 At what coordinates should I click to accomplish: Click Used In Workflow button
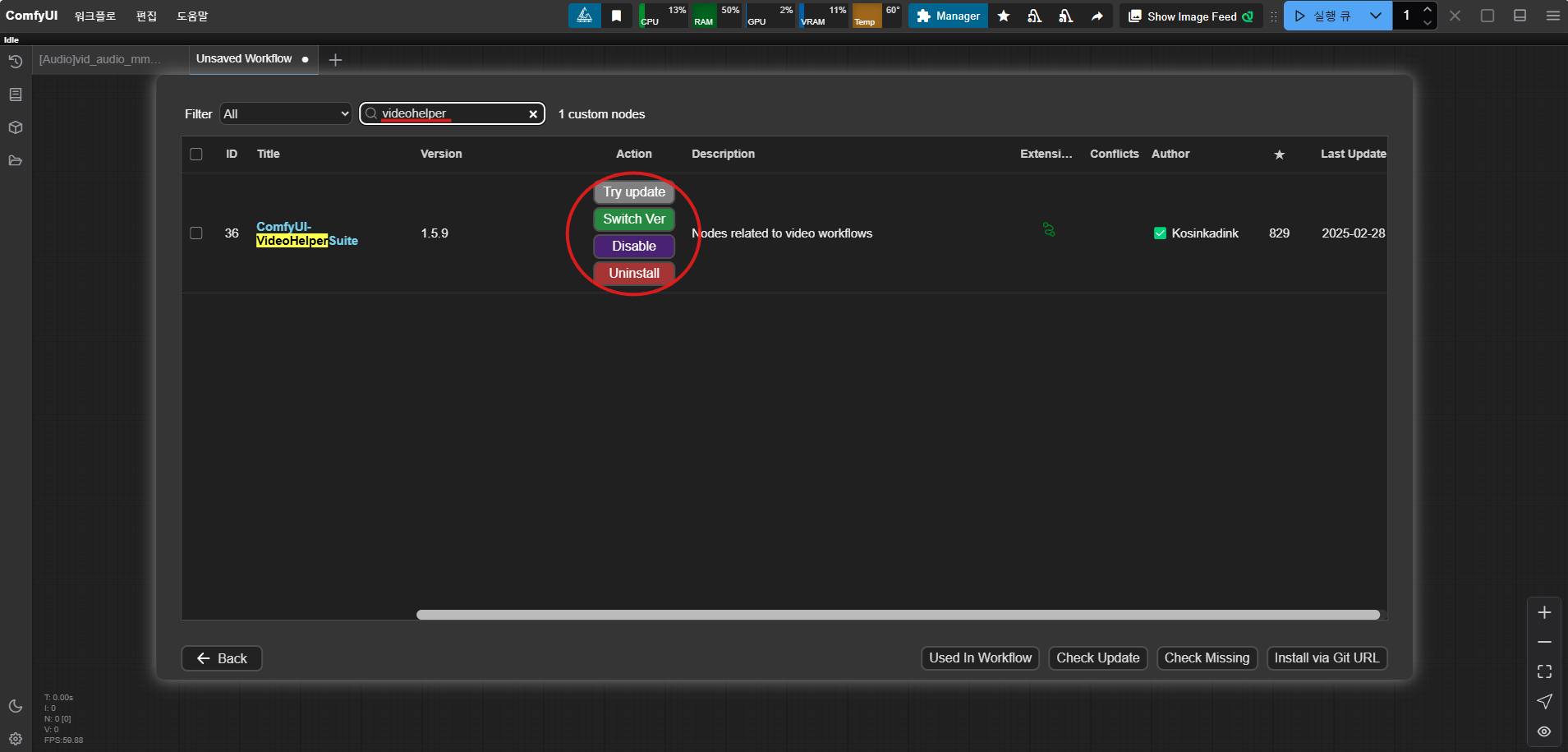pos(980,658)
